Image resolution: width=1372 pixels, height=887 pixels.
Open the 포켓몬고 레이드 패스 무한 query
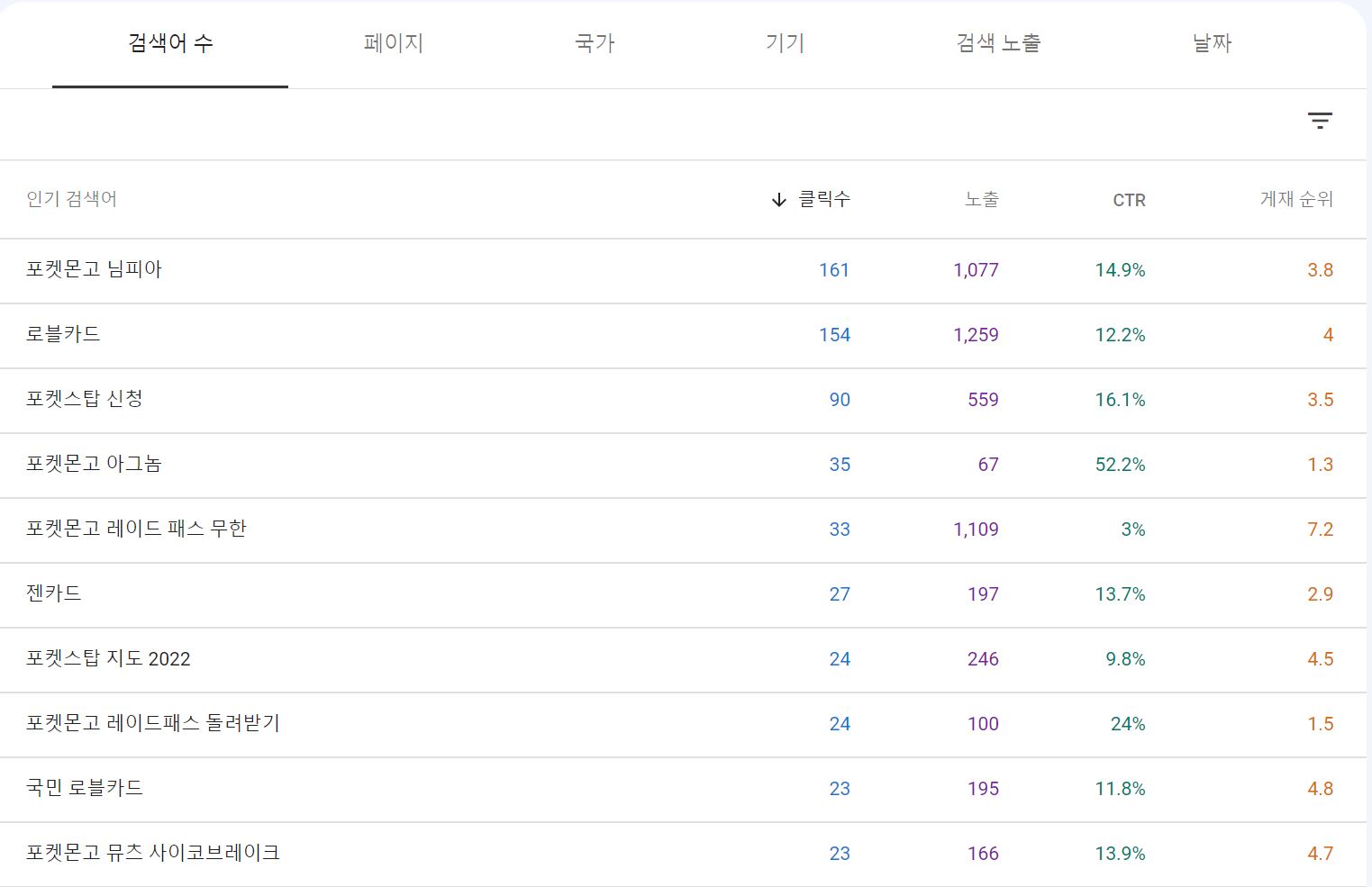point(136,529)
